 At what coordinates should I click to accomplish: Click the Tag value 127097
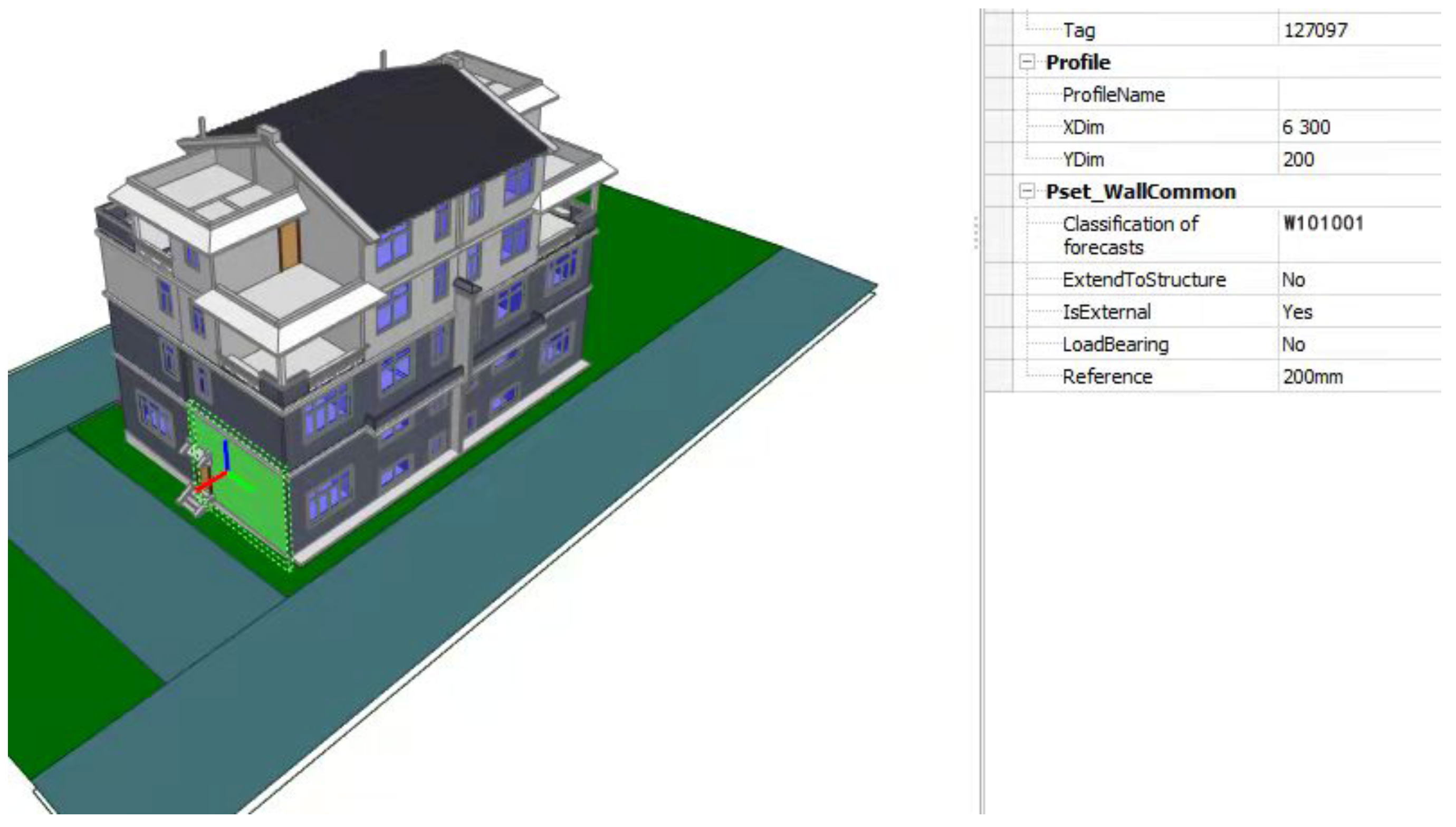(1315, 30)
